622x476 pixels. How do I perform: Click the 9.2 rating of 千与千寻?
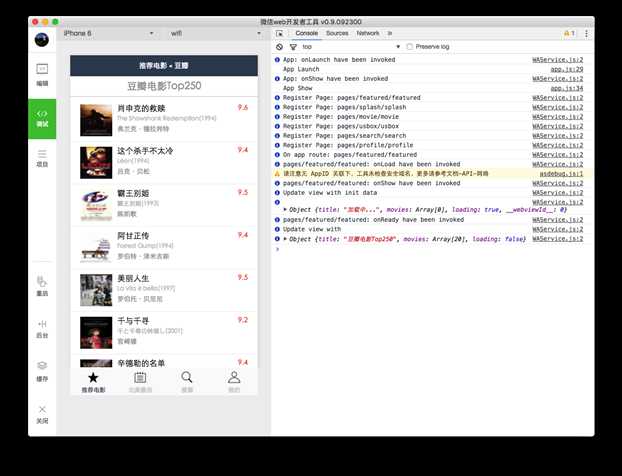pyautogui.click(x=243, y=320)
